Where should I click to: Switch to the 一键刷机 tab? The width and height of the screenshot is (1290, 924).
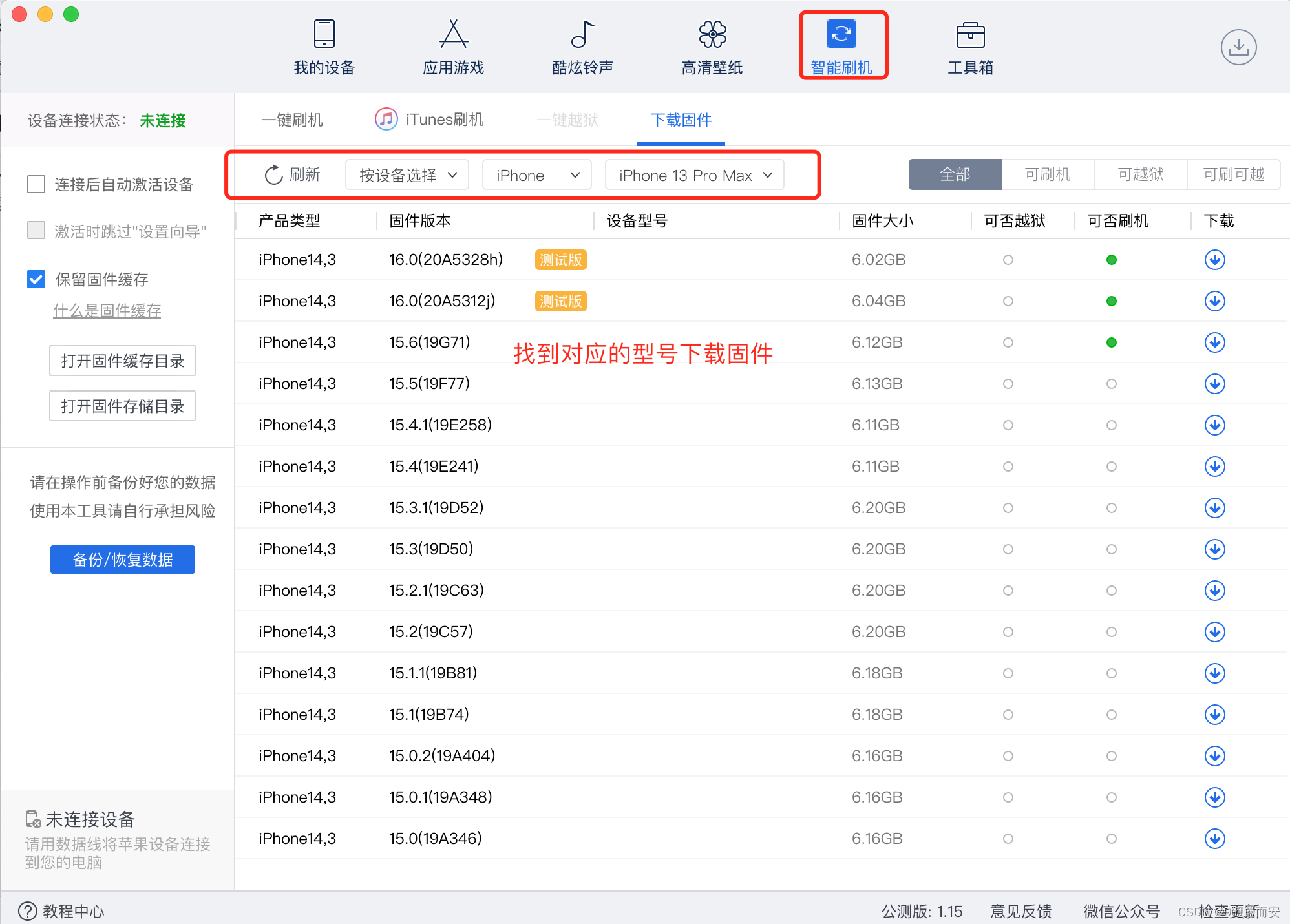pyautogui.click(x=291, y=120)
